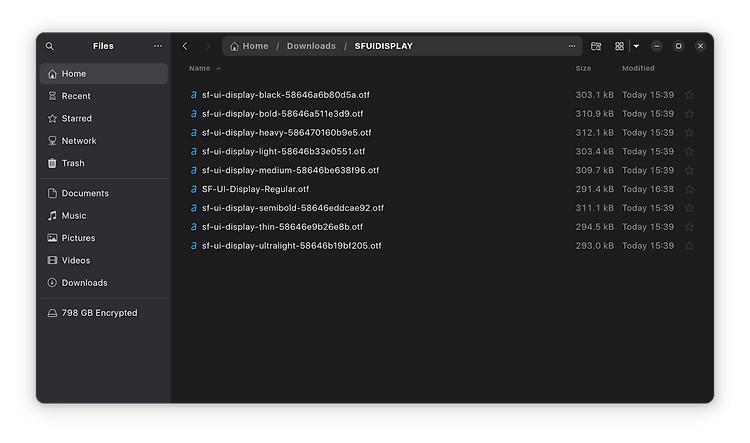Sort by the Name column header
This screenshot has height=443, width=750.
[x=205, y=68]
